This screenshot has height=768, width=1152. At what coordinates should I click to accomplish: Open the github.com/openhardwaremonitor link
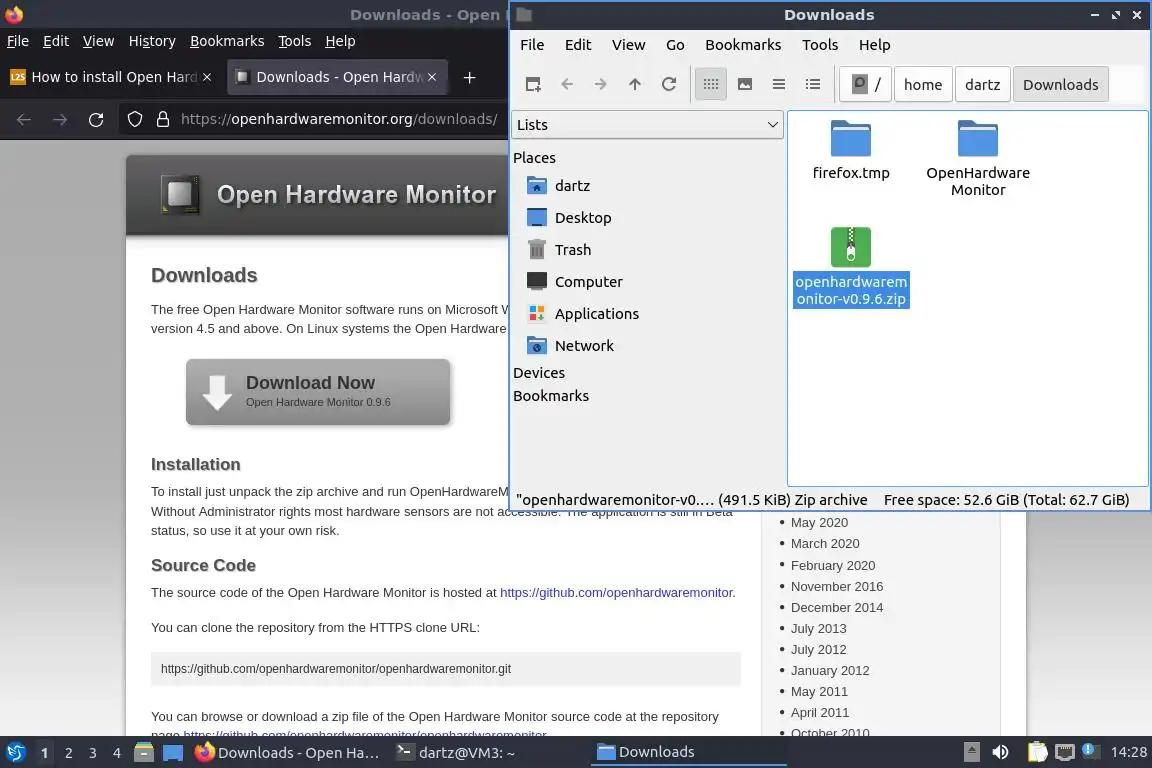(617, 592)
